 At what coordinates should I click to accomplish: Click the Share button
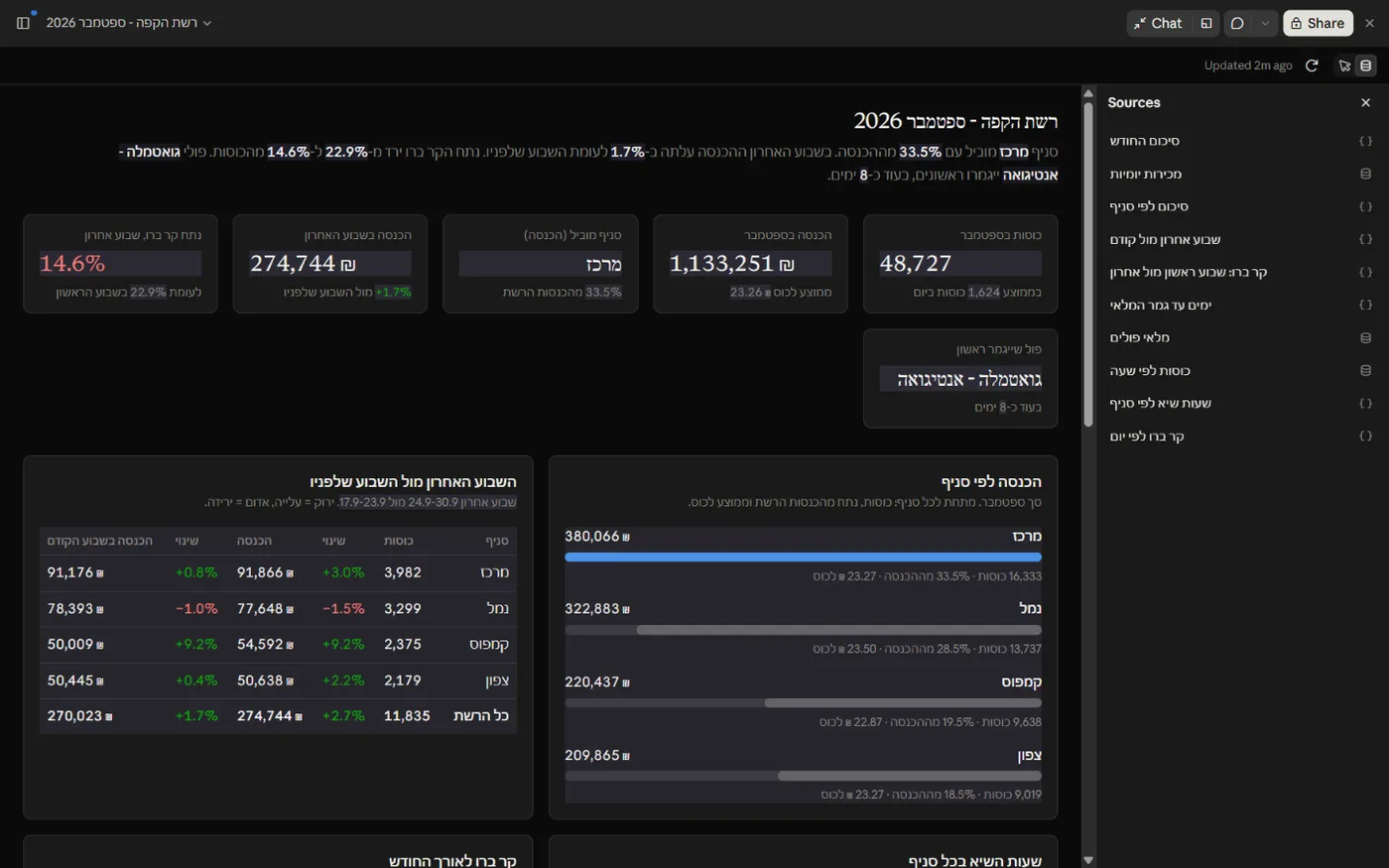(1318, 23)
